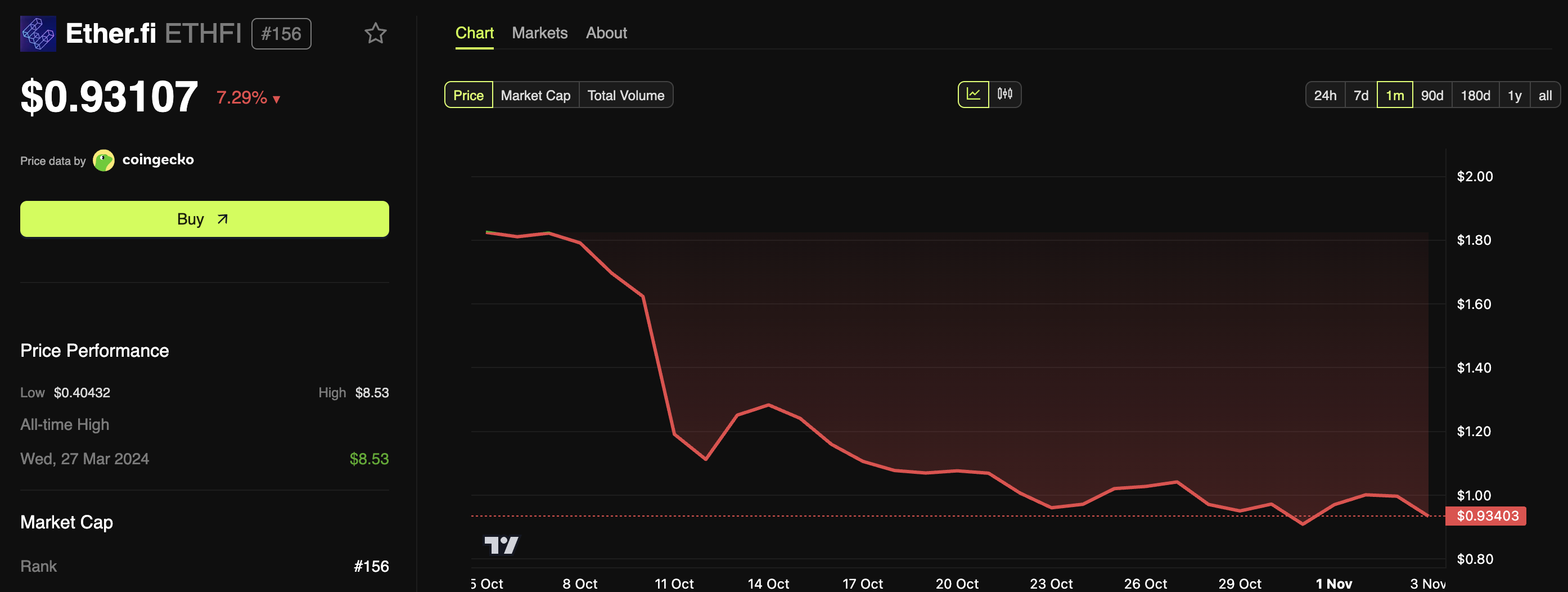
Task: Click the 7.29% price change text
Action: tap(242, 97)
